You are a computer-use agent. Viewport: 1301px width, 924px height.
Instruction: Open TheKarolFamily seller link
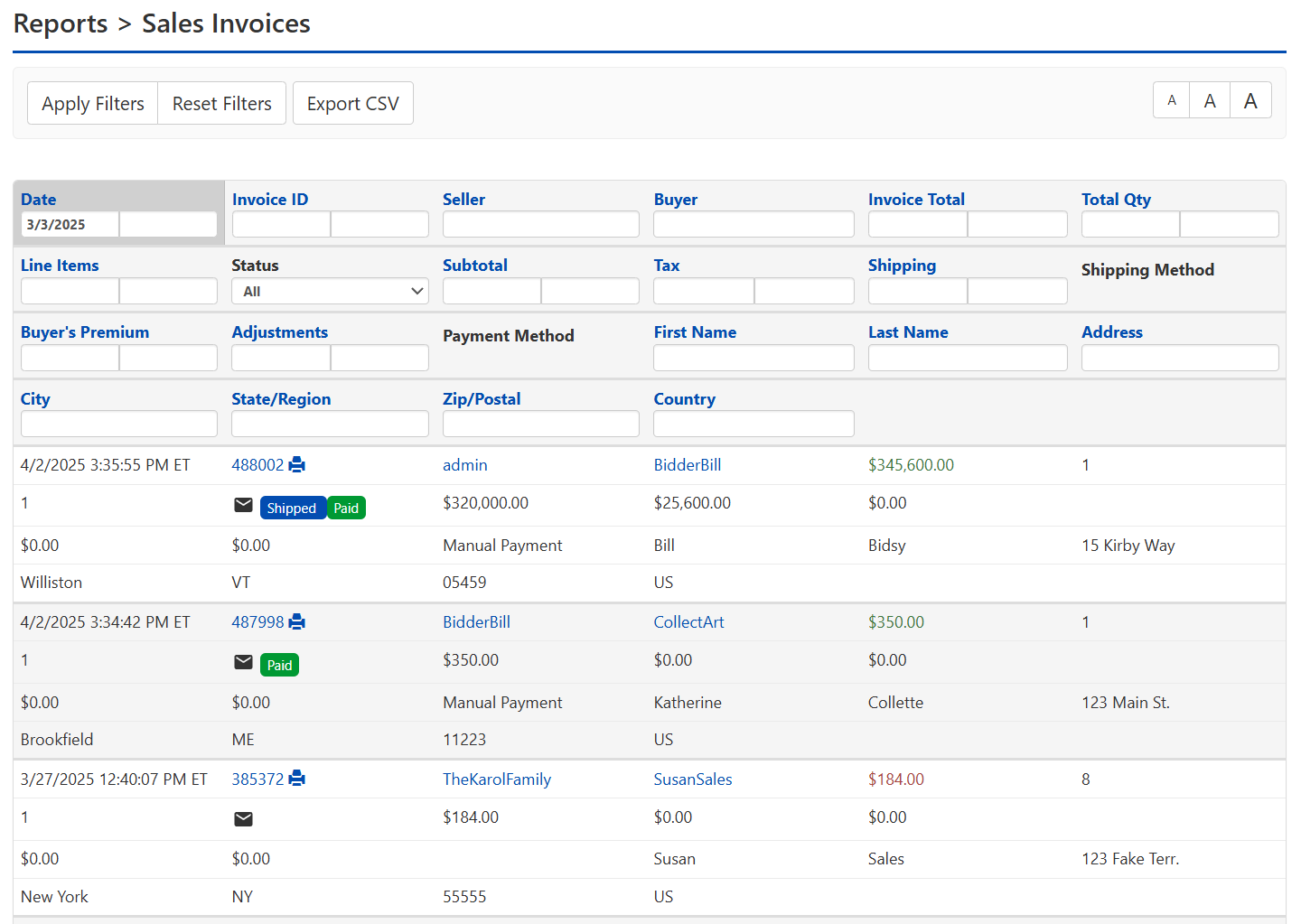pos(496,779)
